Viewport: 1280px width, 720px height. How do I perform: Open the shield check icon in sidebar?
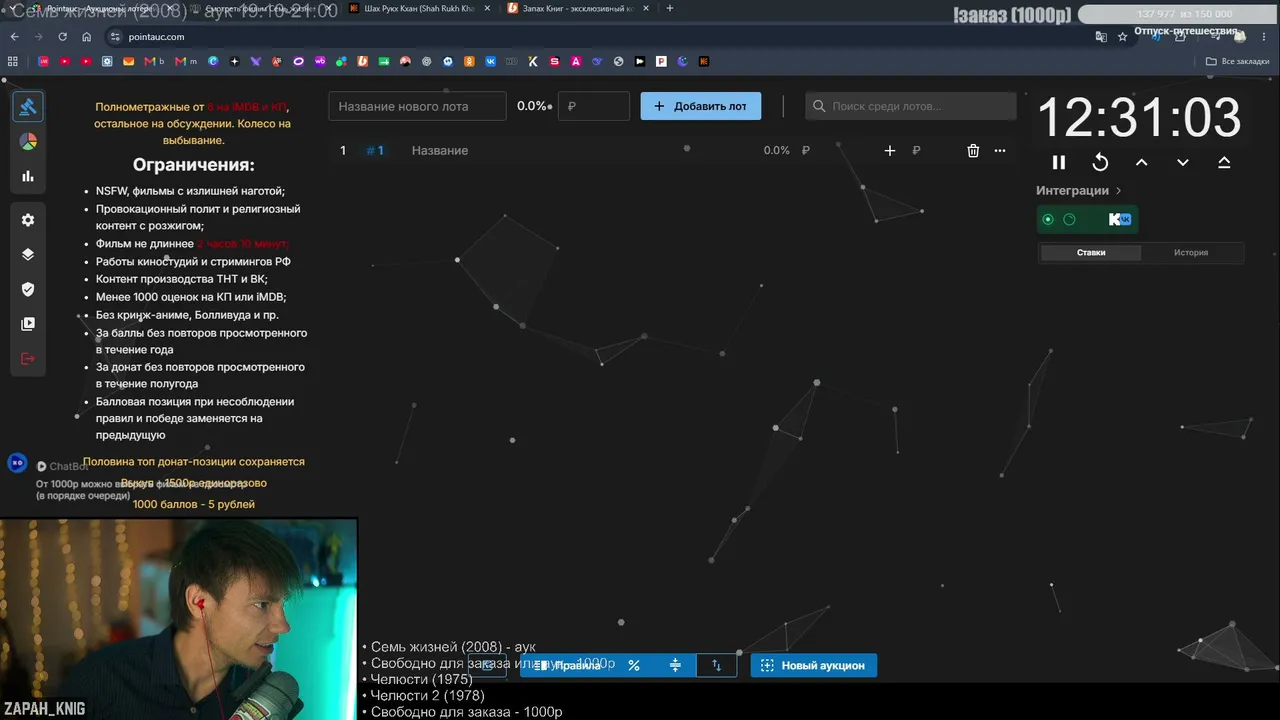pyautogui.click(x=28, y=289)
